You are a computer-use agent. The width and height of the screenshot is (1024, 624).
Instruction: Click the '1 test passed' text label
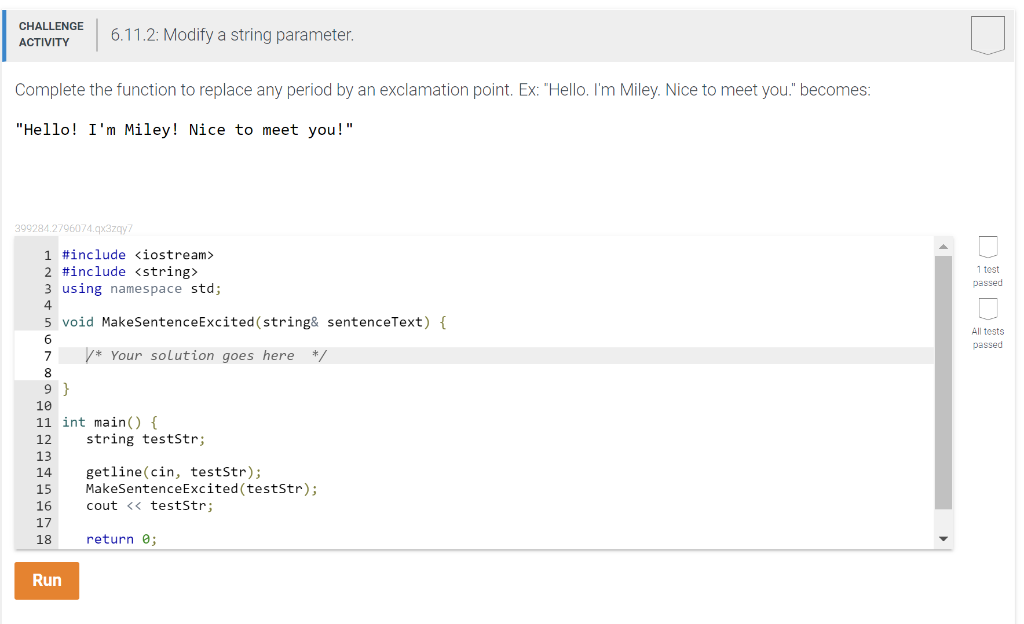987,276
